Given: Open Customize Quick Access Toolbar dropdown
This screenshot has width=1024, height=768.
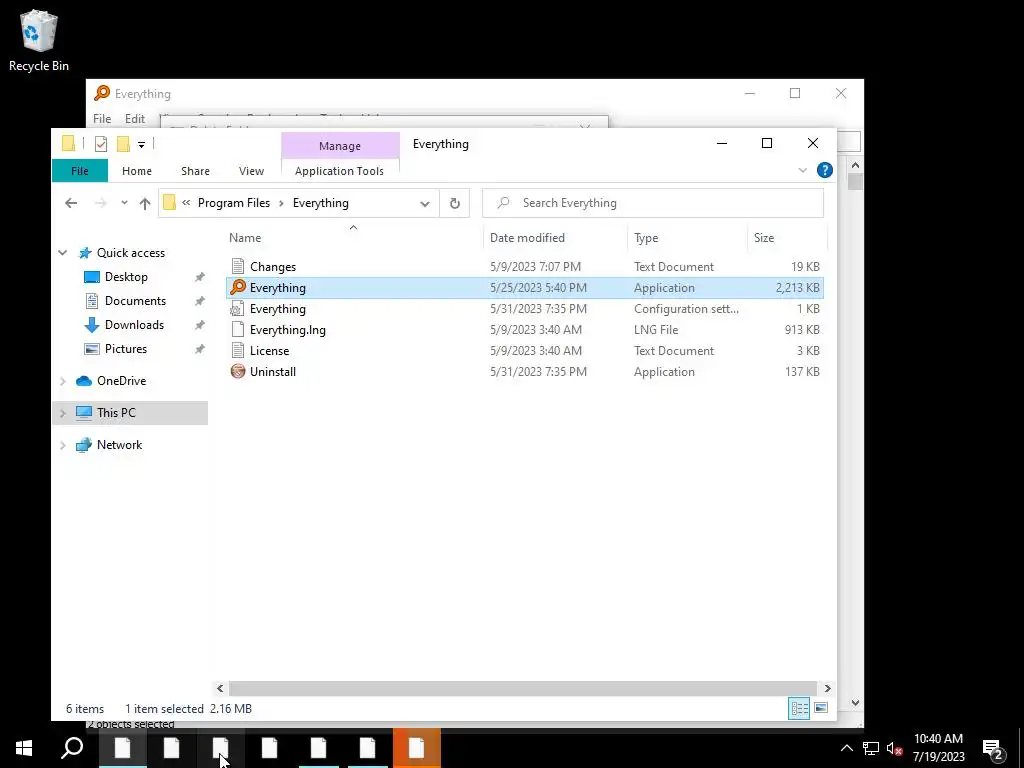Looking at the screenshot, I should (141, 144).
